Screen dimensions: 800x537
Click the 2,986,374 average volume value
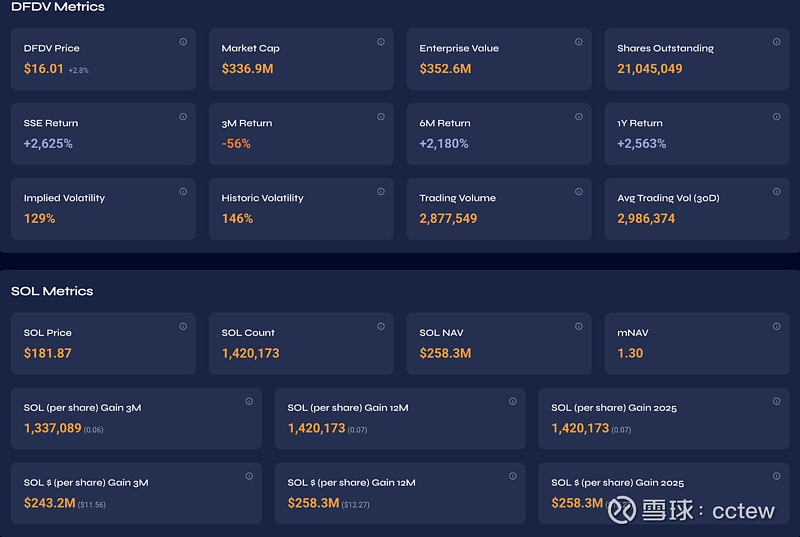pos(646,219)
